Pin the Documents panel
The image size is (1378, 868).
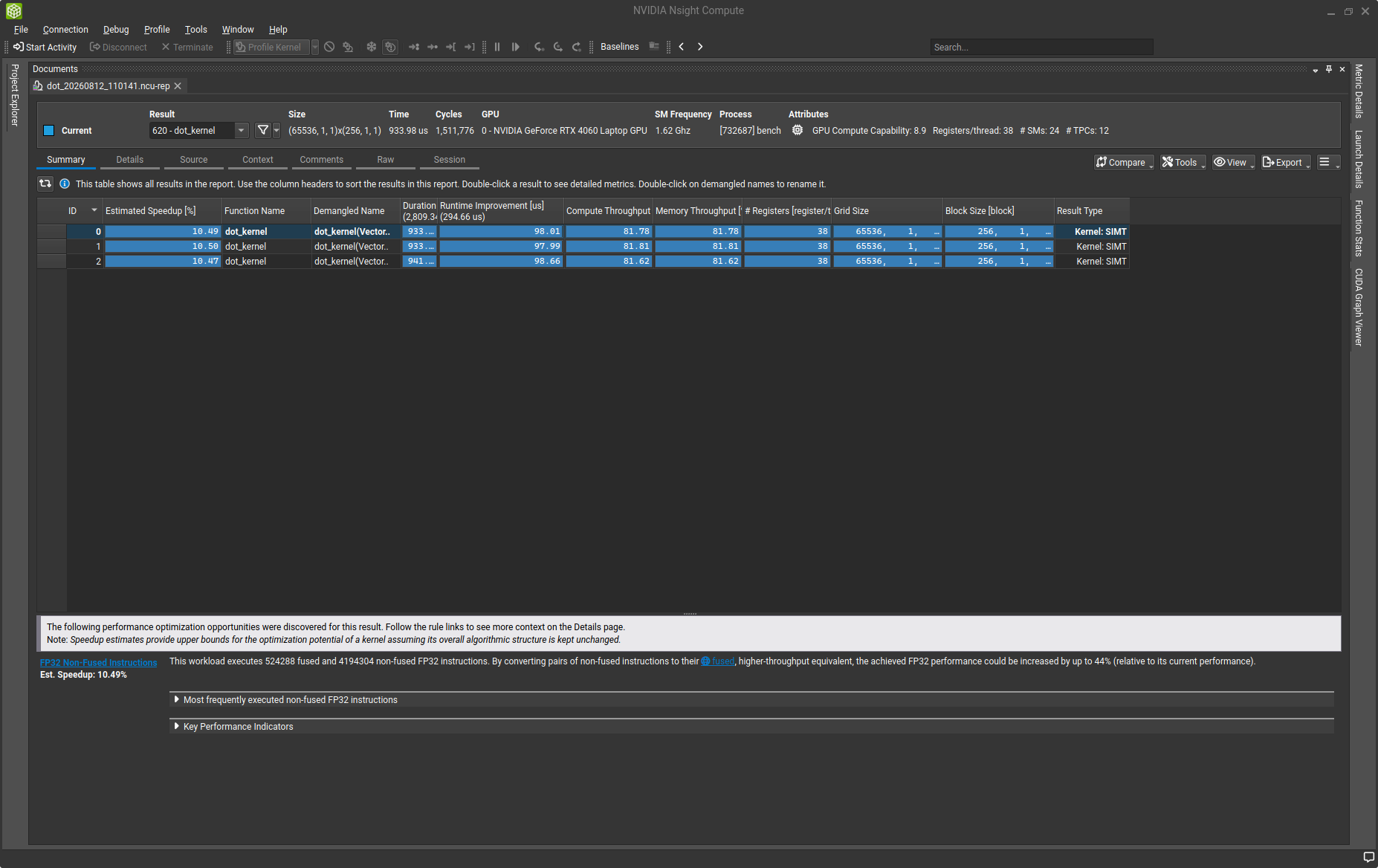tap(1329, 69)
